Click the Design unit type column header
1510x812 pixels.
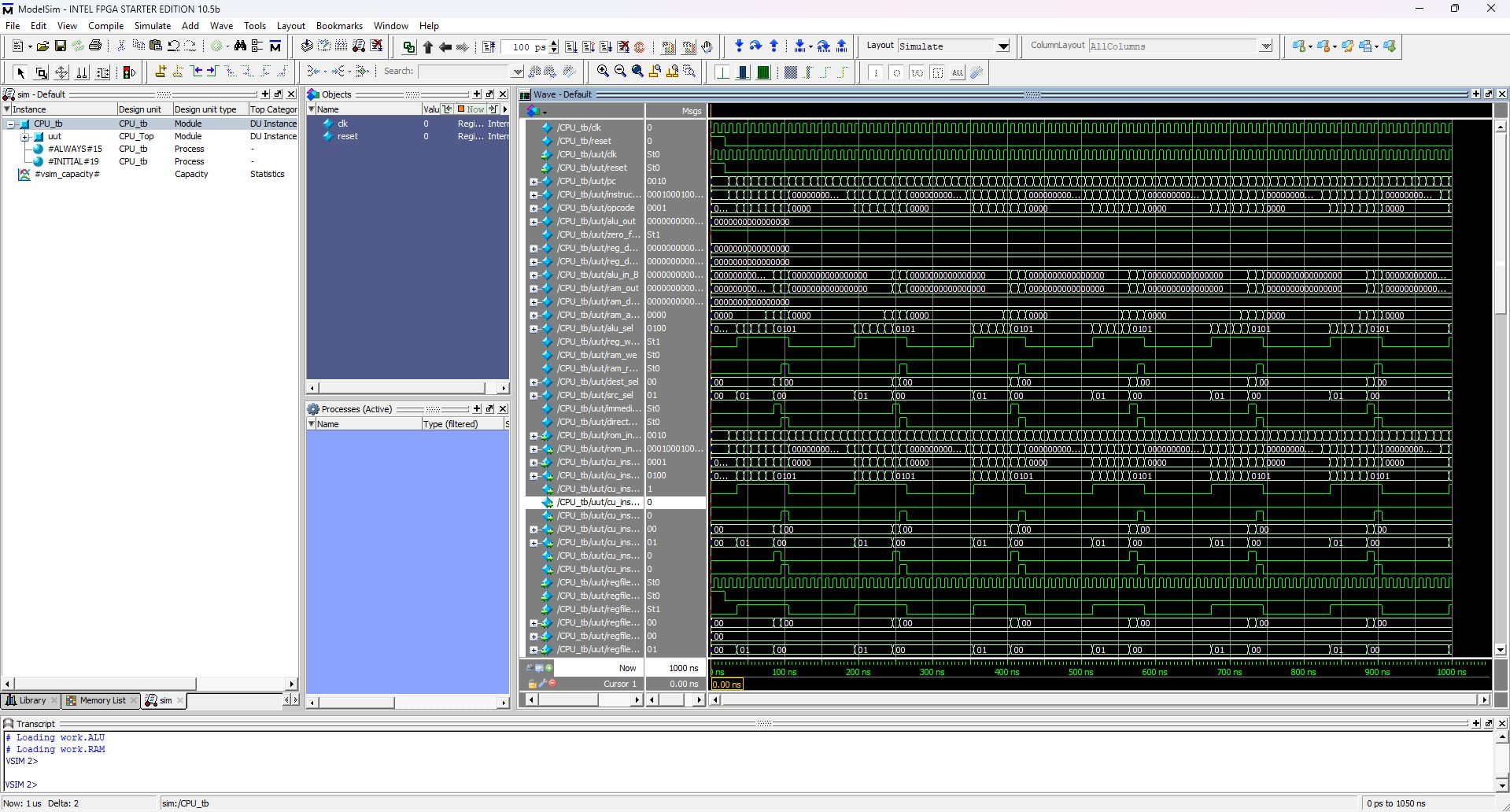click(209, 109)
